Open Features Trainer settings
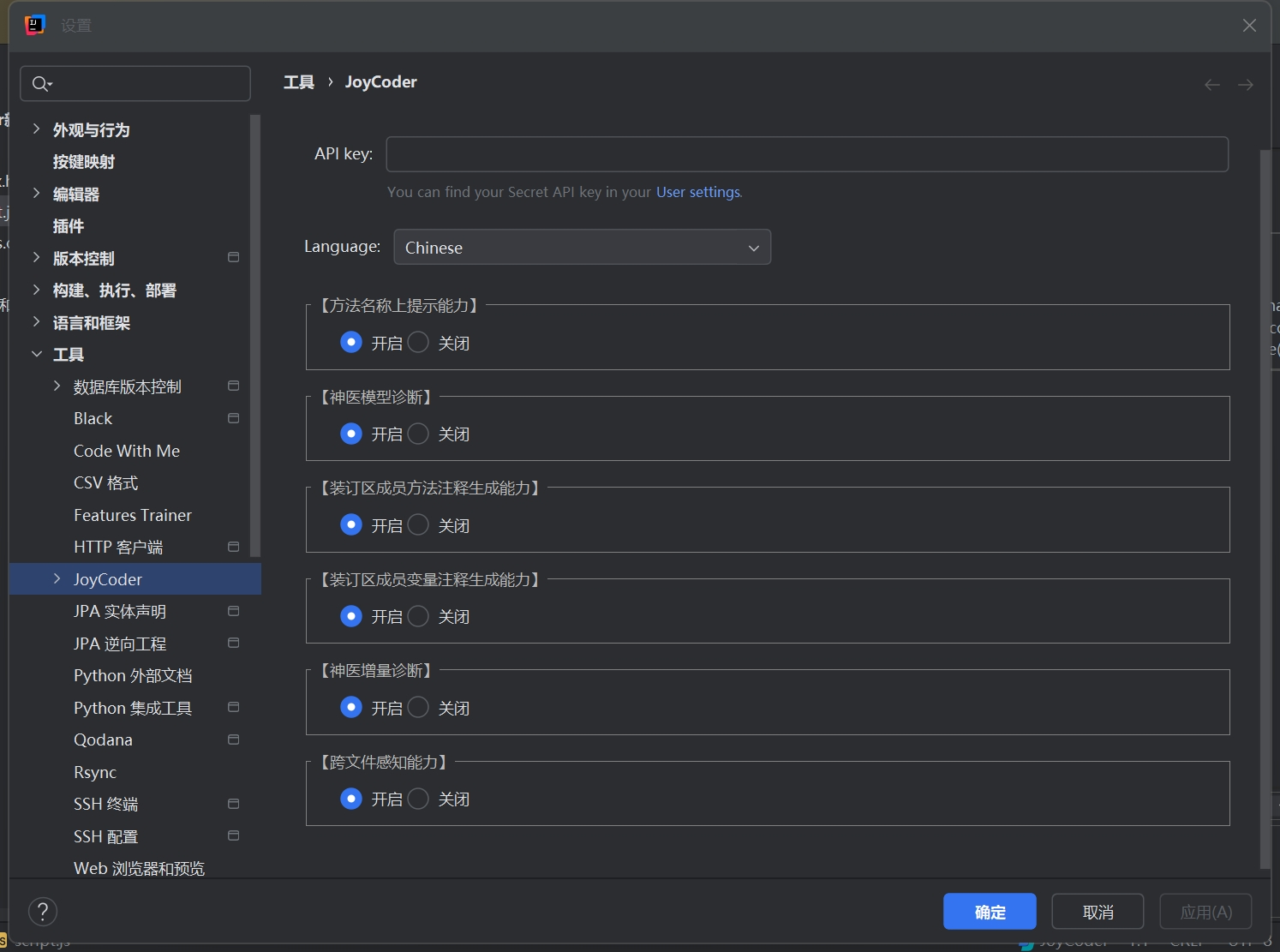 [x=133, y=515]
